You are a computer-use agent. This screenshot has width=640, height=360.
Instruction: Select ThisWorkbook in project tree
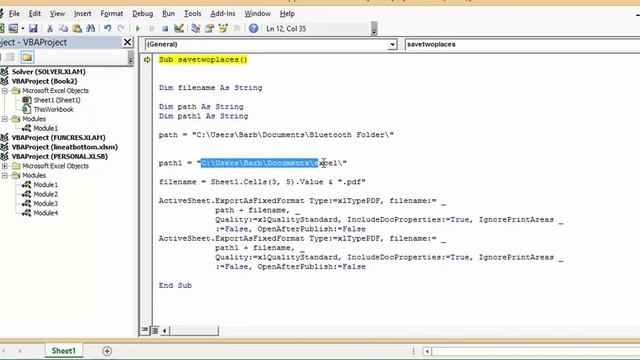point(53,109)
